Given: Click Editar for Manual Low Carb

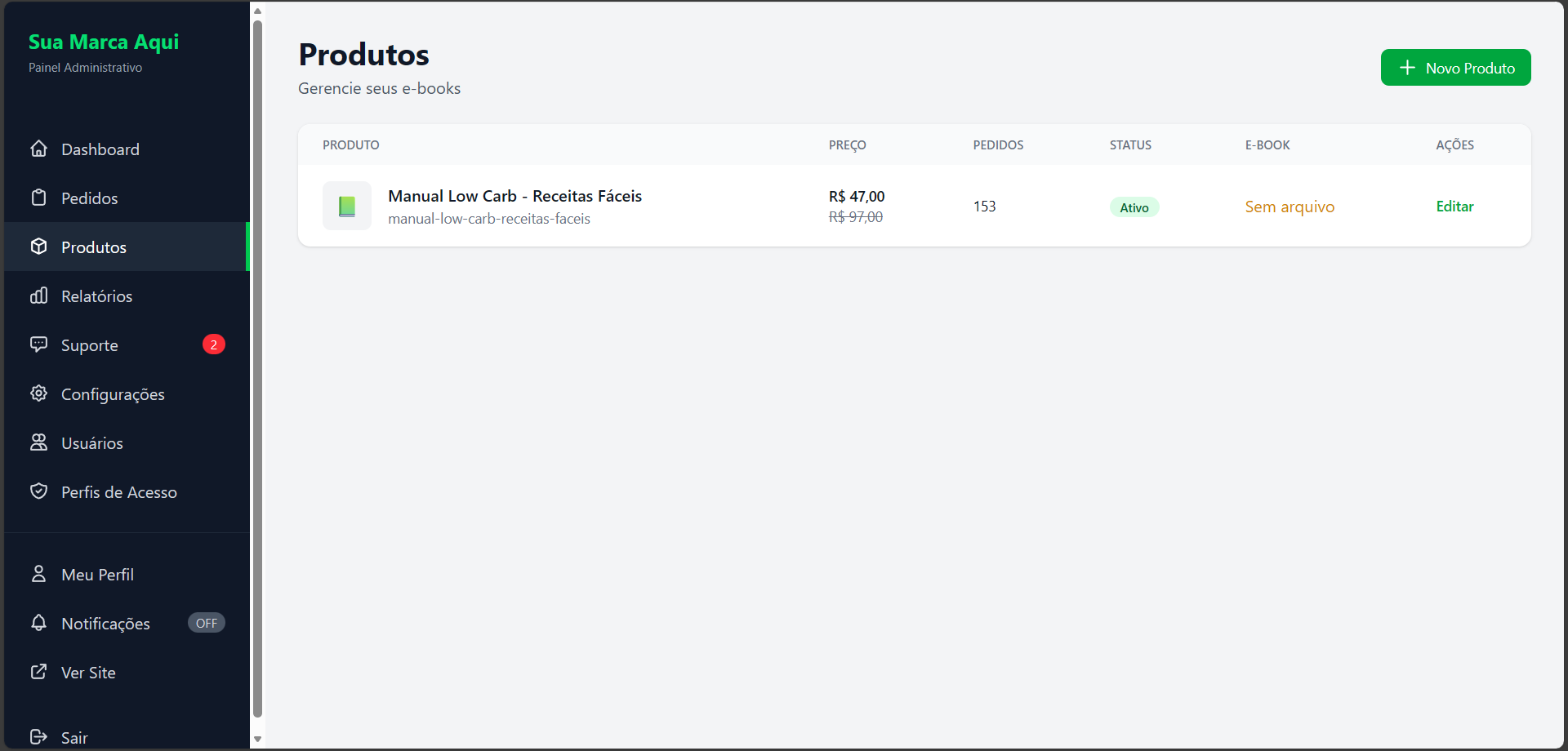Looking at the screenshot, I should pyautogui.click(x=1454, y=207).
